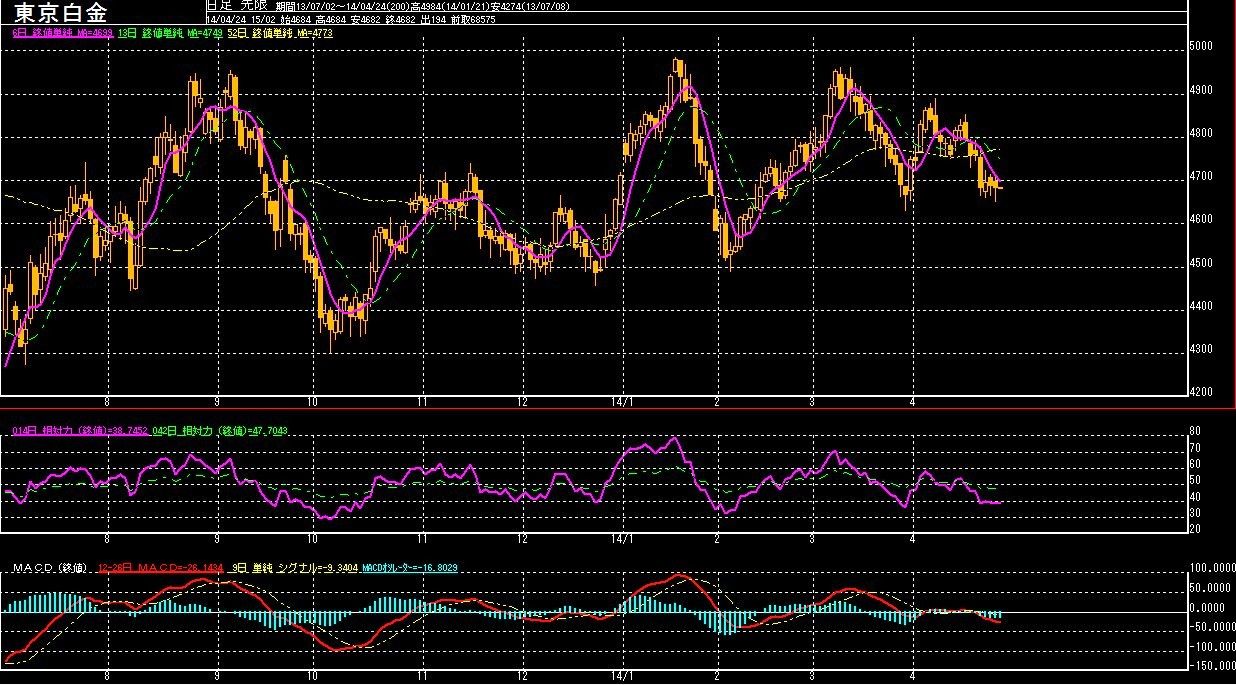Click month 2 label under the MACD panel
1236x685 pixels.
[717, 676]
